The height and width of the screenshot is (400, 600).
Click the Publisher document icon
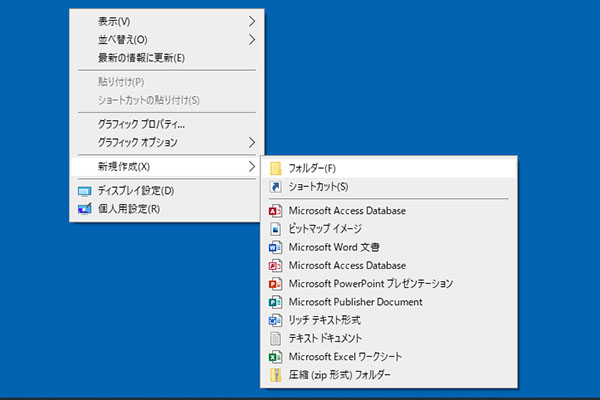pos(276,302)
